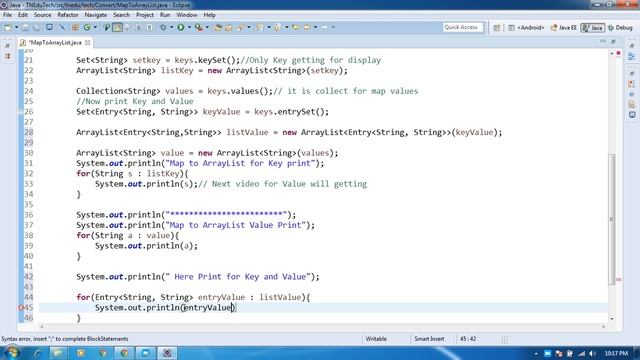Click the horizontal scrollbar right arrow

point(604,327)
